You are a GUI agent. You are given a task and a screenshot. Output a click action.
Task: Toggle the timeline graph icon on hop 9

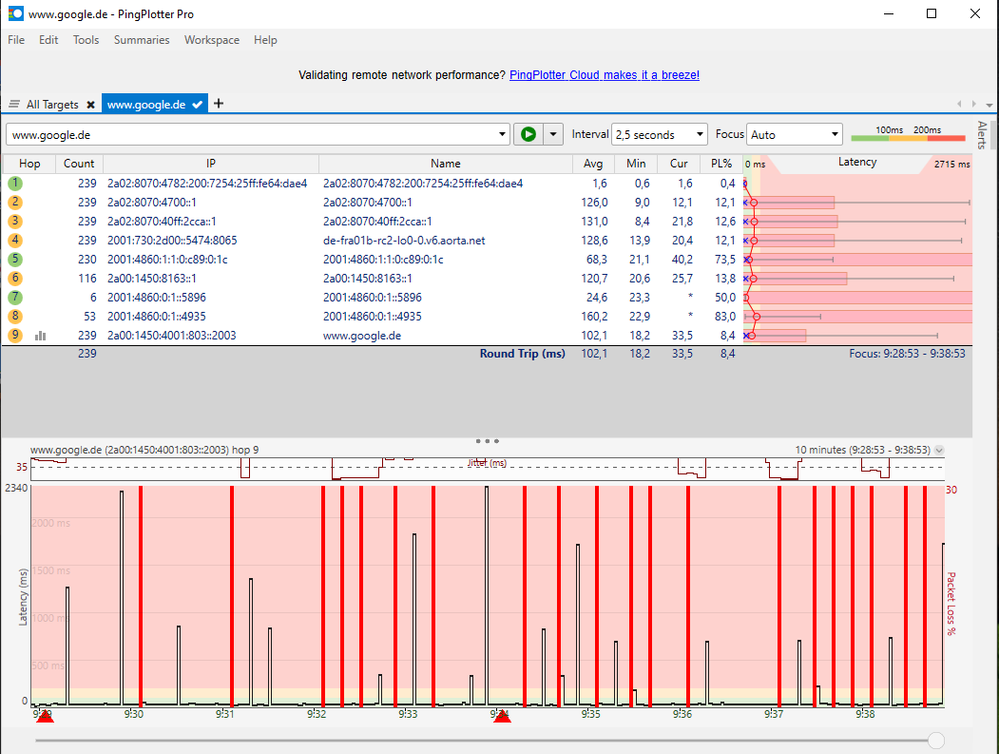40,335
